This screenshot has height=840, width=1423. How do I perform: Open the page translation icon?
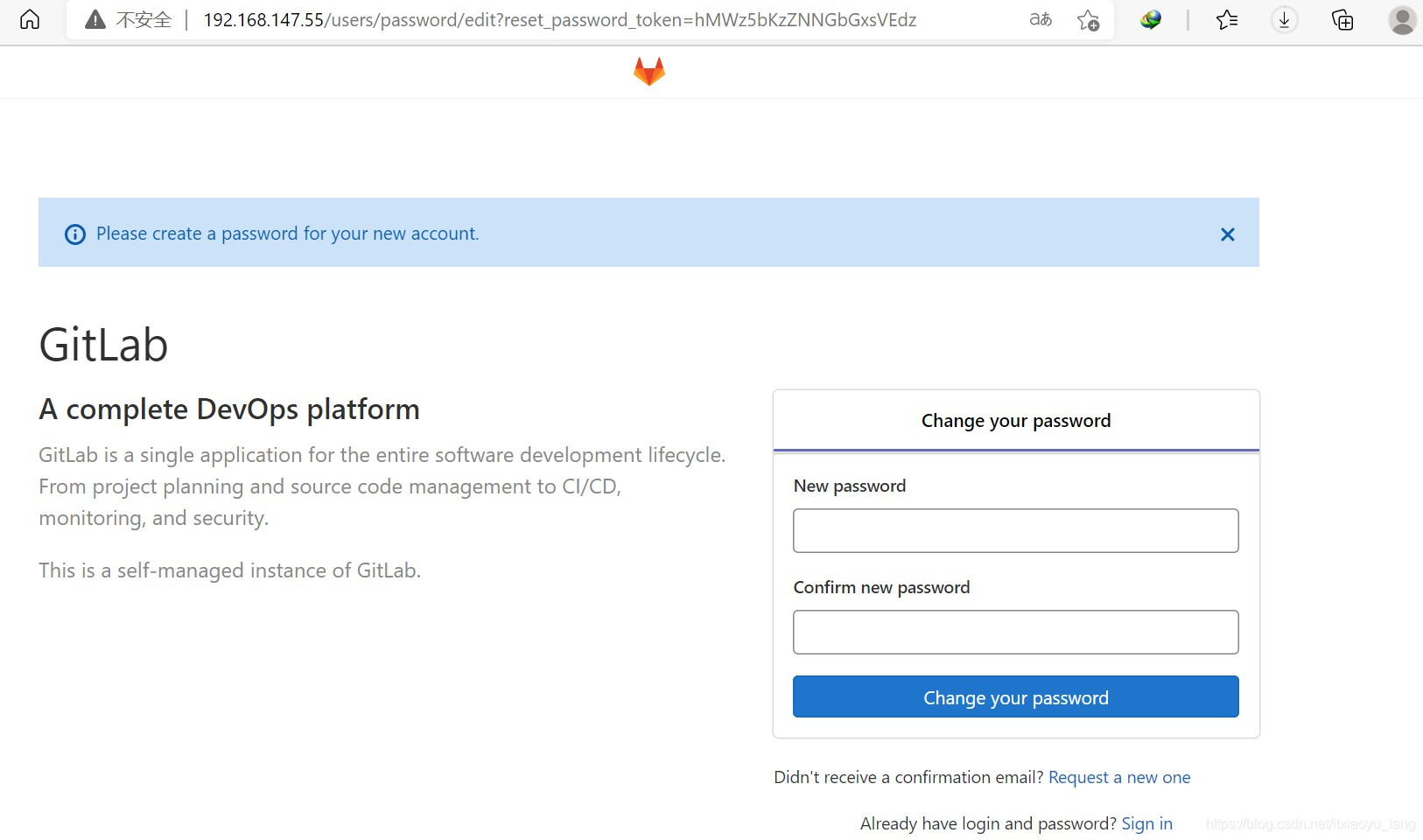pos(1041,19)
